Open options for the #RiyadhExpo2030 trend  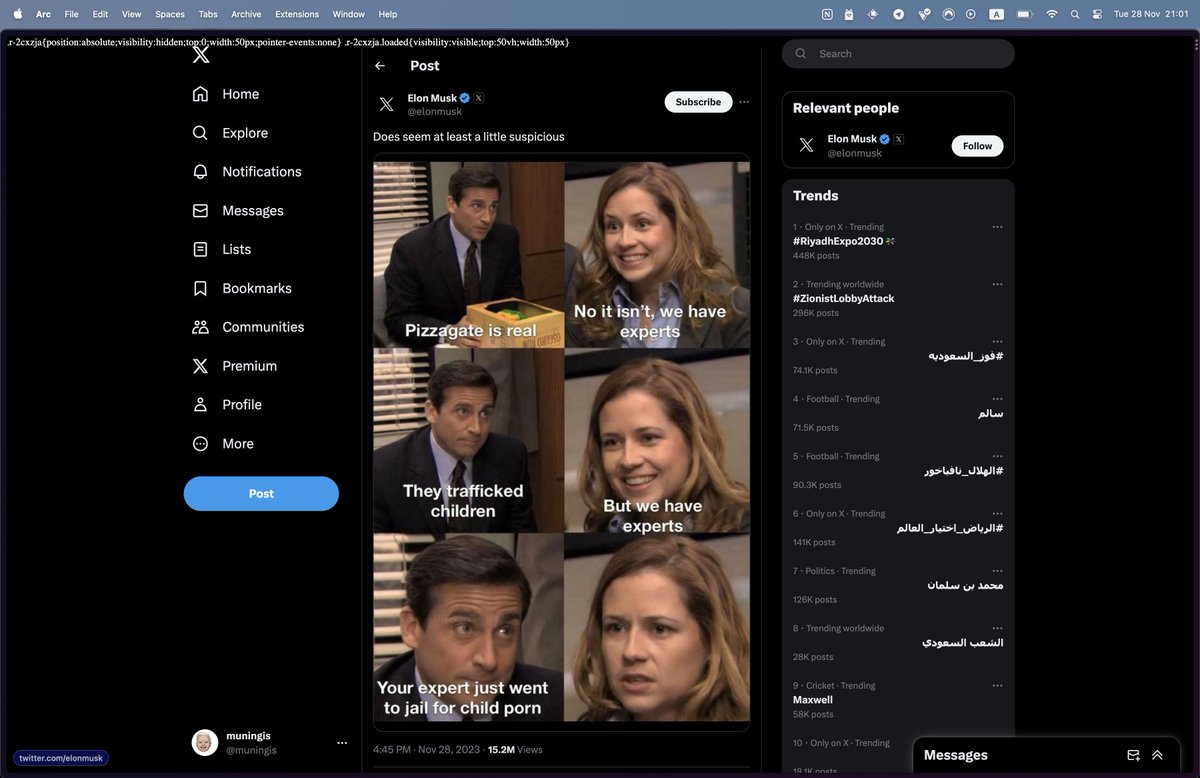click(x=997, y=227)
